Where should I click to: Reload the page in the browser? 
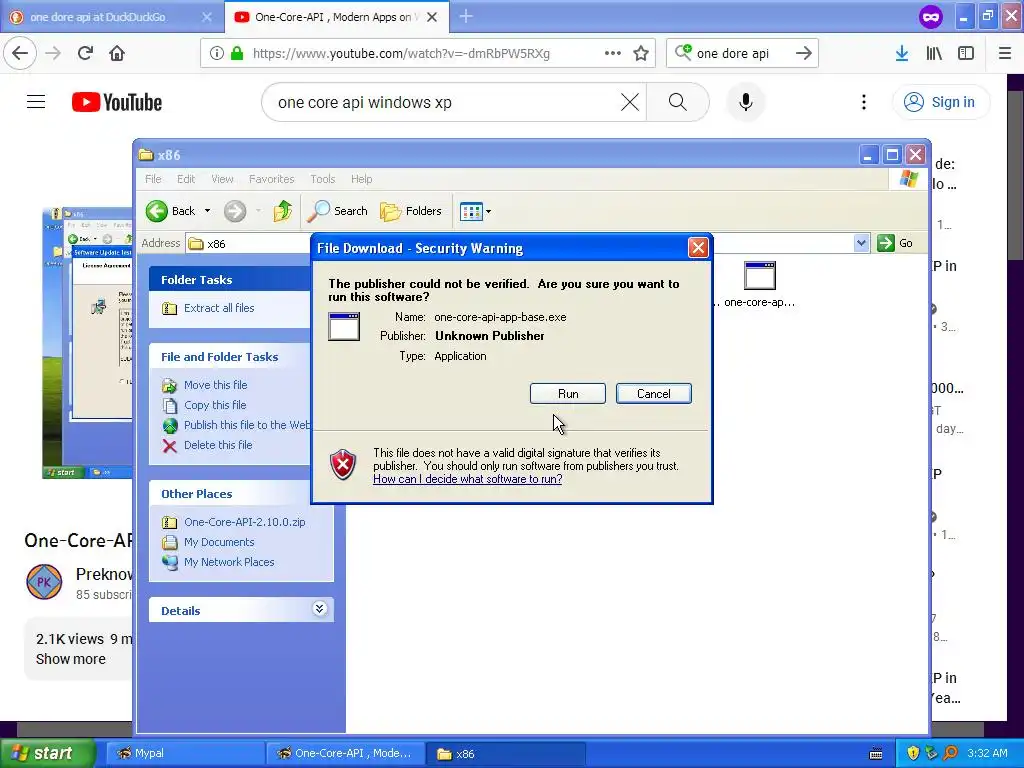click(85, 53)
